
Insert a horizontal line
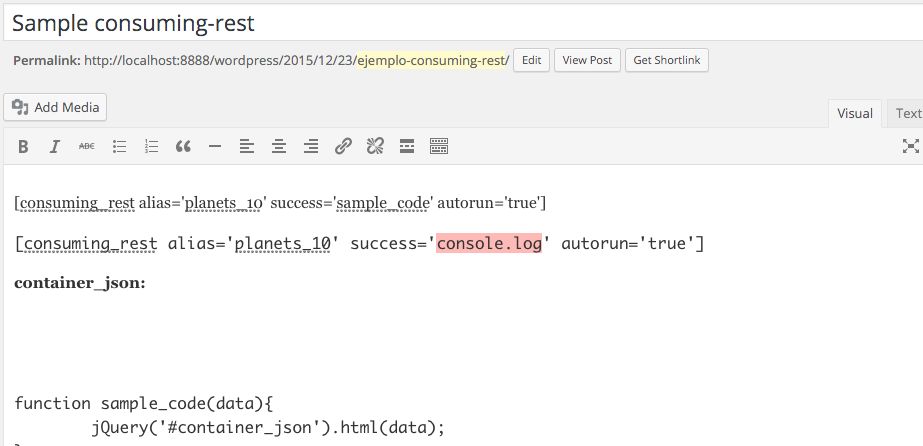(215, 146)
